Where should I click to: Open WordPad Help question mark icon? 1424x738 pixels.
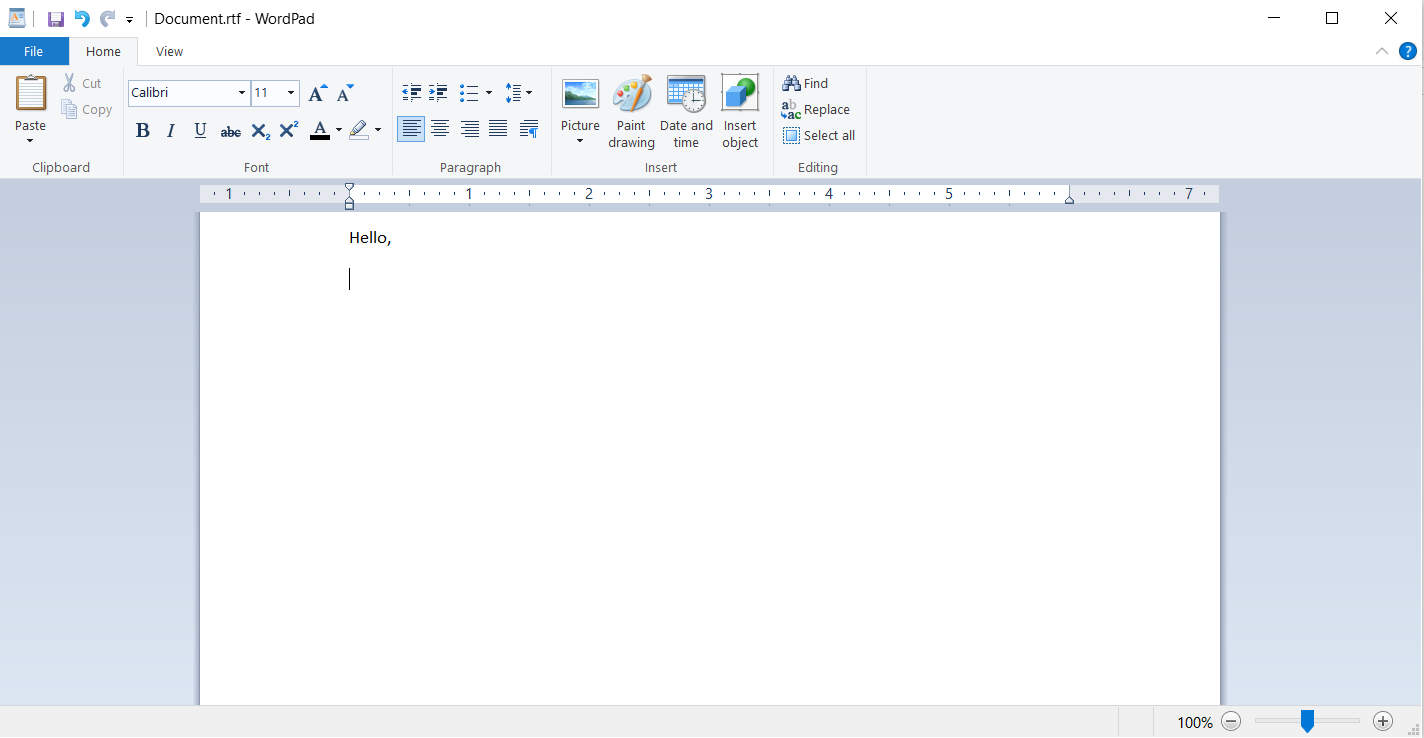[x=1407, y=51]
